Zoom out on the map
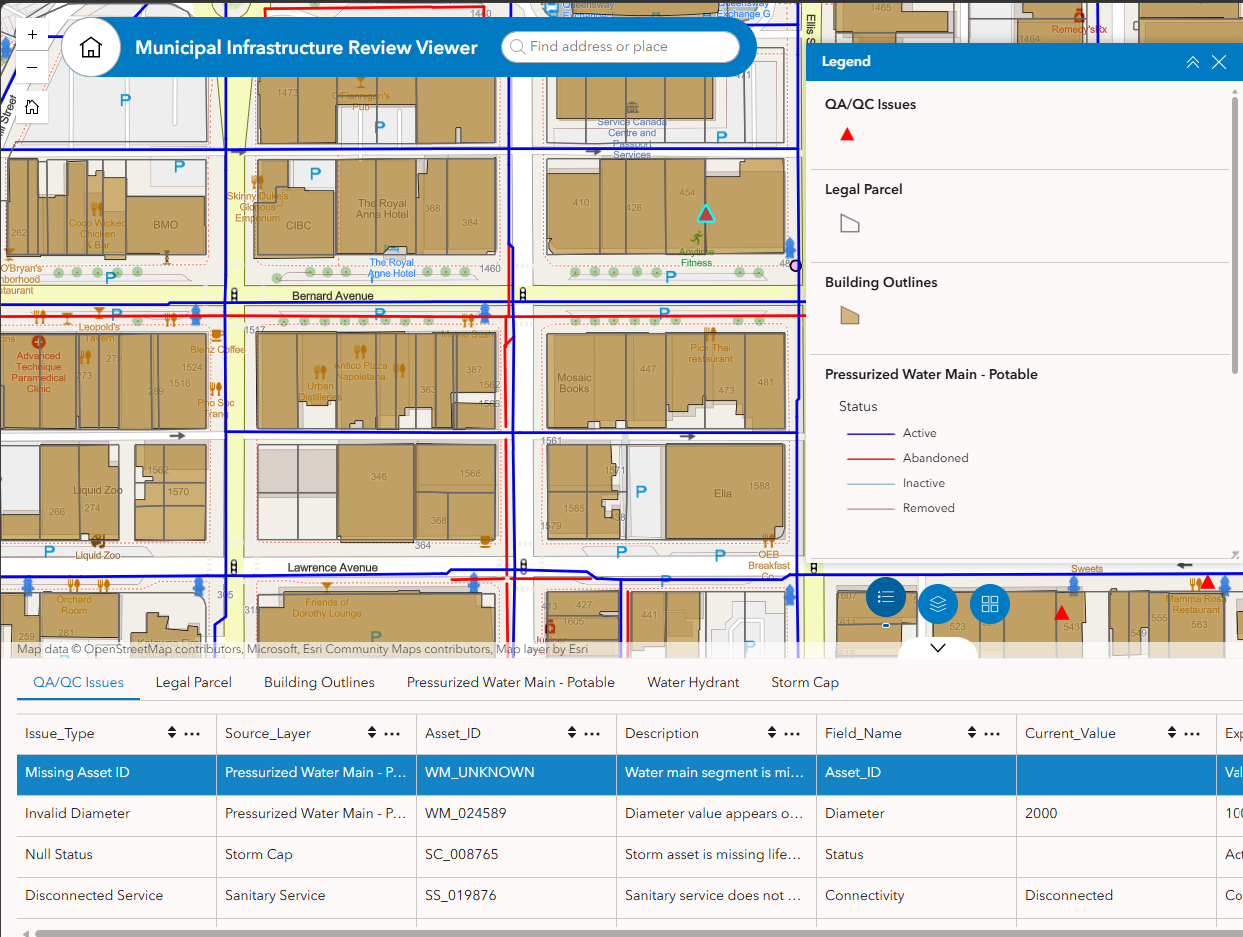The image size is (1243, 937). pos(32,67)
